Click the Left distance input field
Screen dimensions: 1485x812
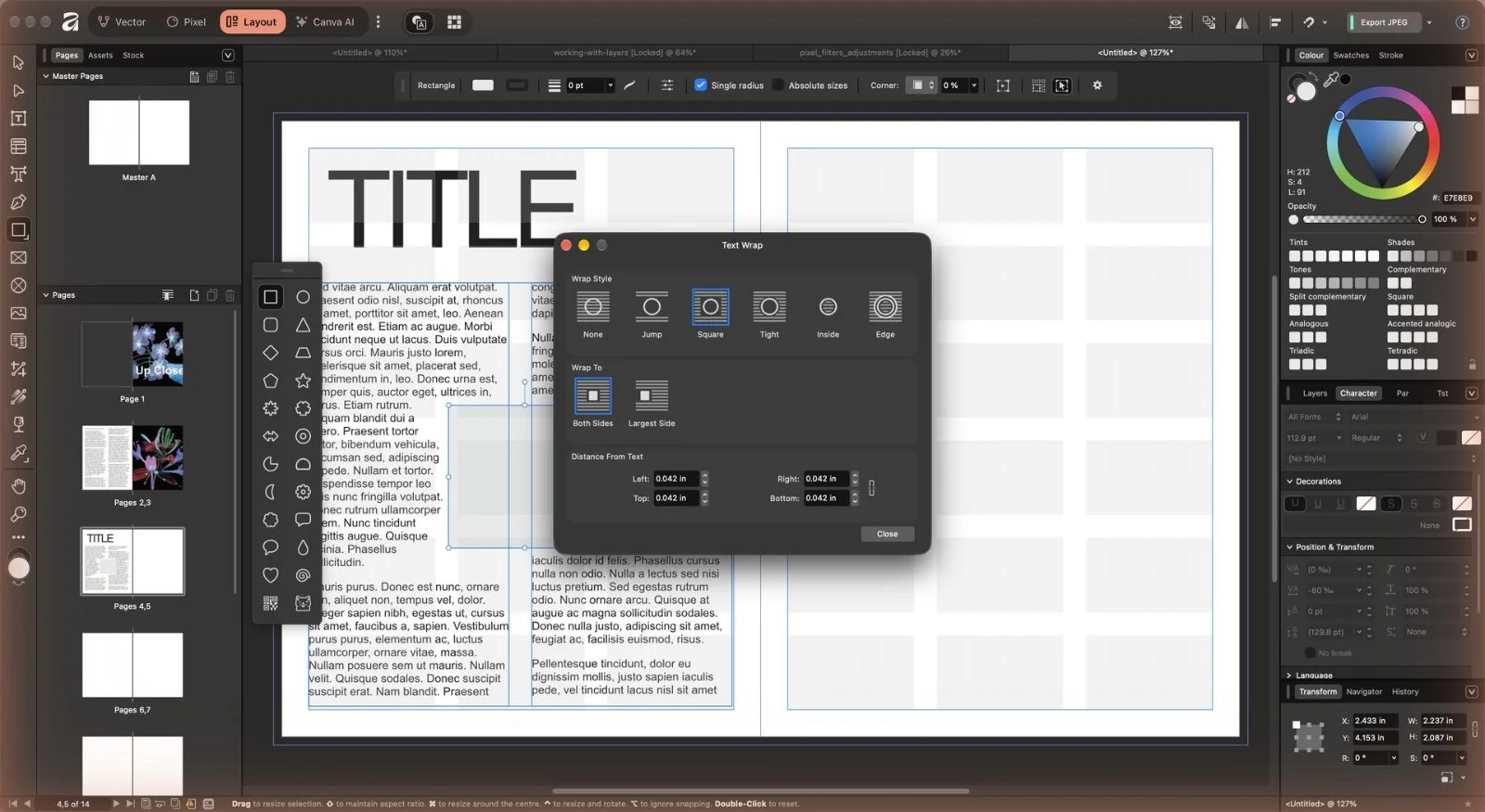(x=676, y=479)
